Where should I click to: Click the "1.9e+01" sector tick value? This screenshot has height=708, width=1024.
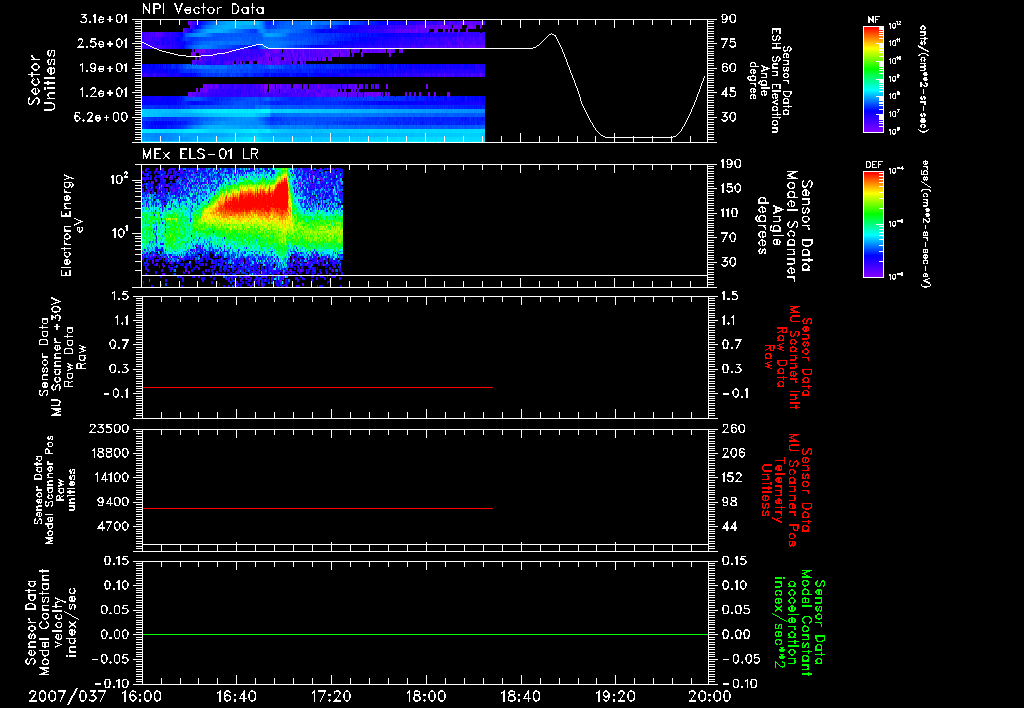(x=104, y=68)
